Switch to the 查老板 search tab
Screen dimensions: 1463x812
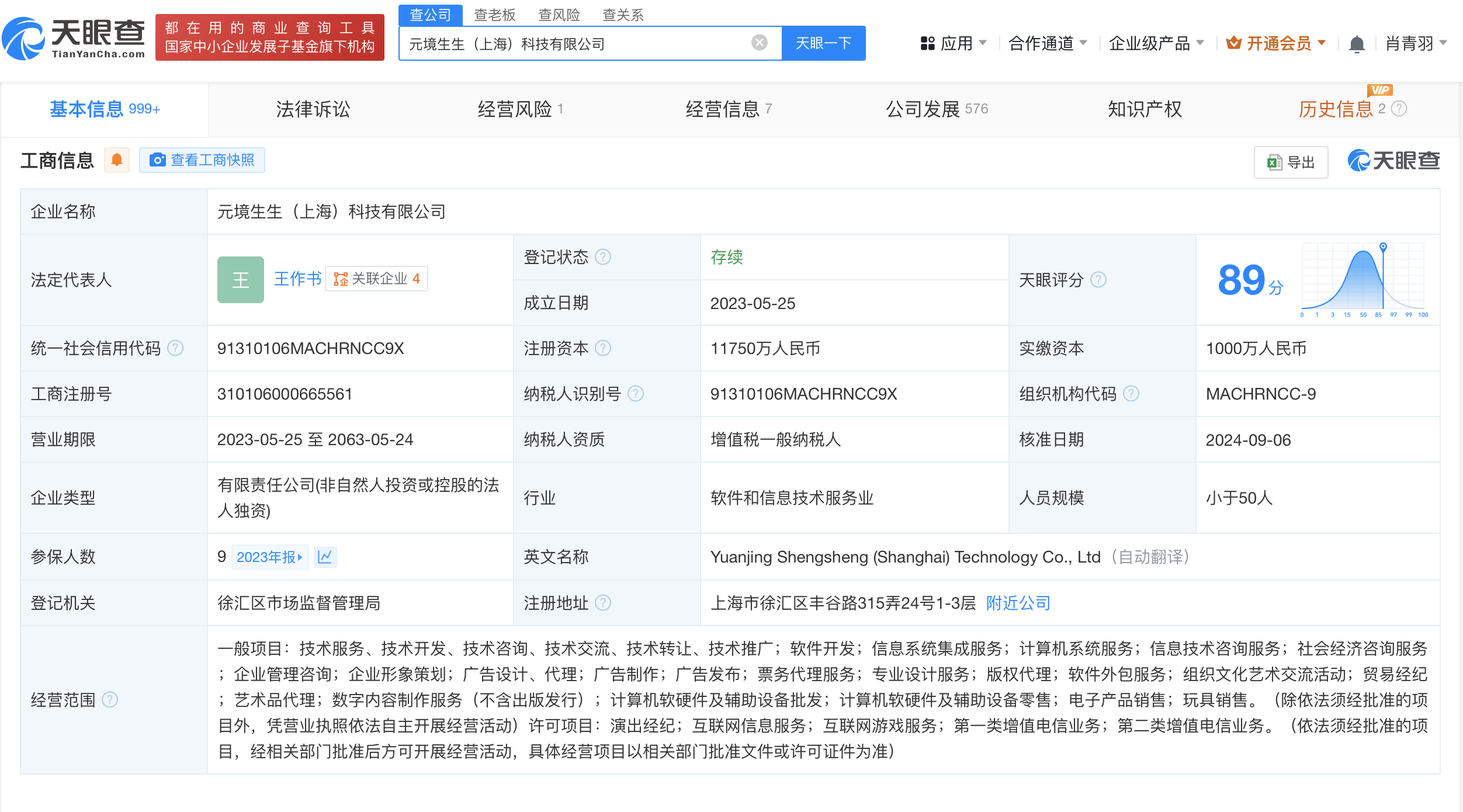click(x=494, y=15)
